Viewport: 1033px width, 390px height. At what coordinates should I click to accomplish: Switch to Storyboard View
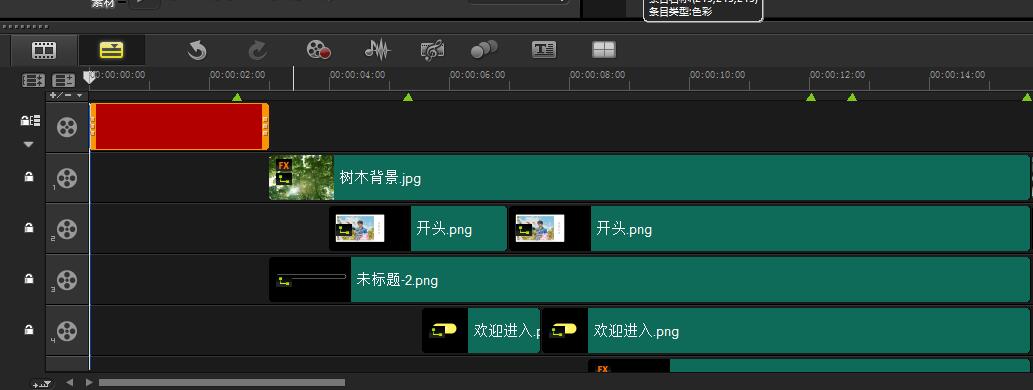tap(44, 50)
